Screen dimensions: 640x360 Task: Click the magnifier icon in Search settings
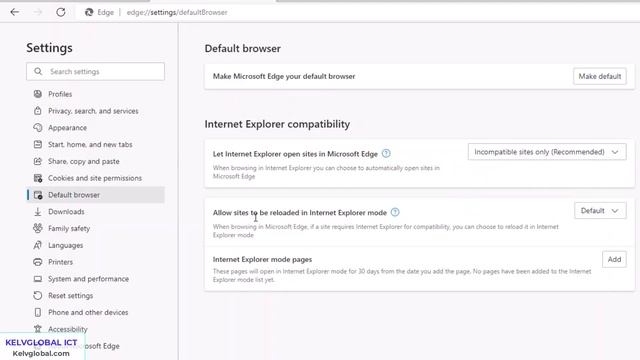[x=38, y=71]
